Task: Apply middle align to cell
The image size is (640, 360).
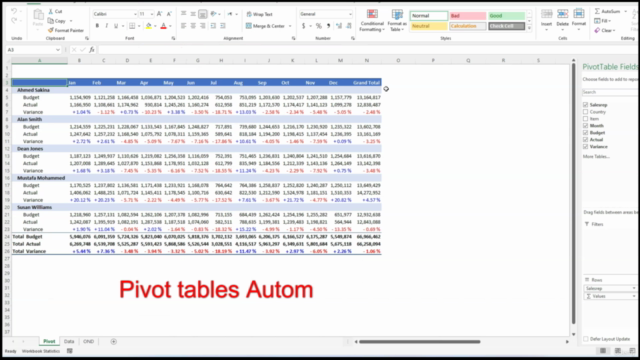Action: click(x=193, y=14)
